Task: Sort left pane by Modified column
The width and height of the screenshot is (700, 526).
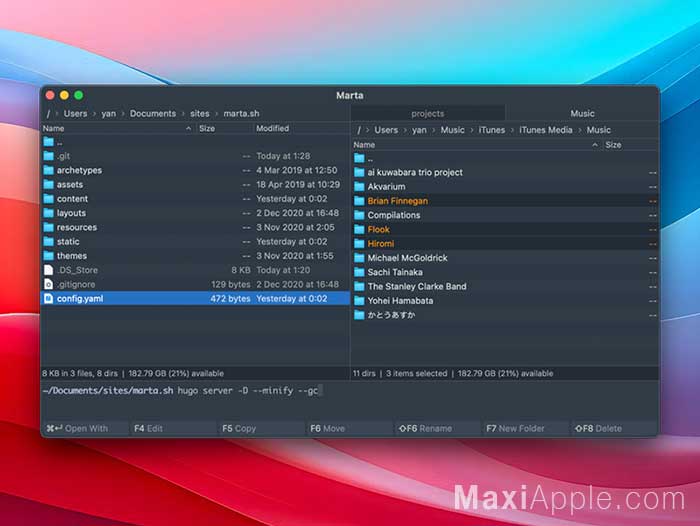Action: coord(302,129)
